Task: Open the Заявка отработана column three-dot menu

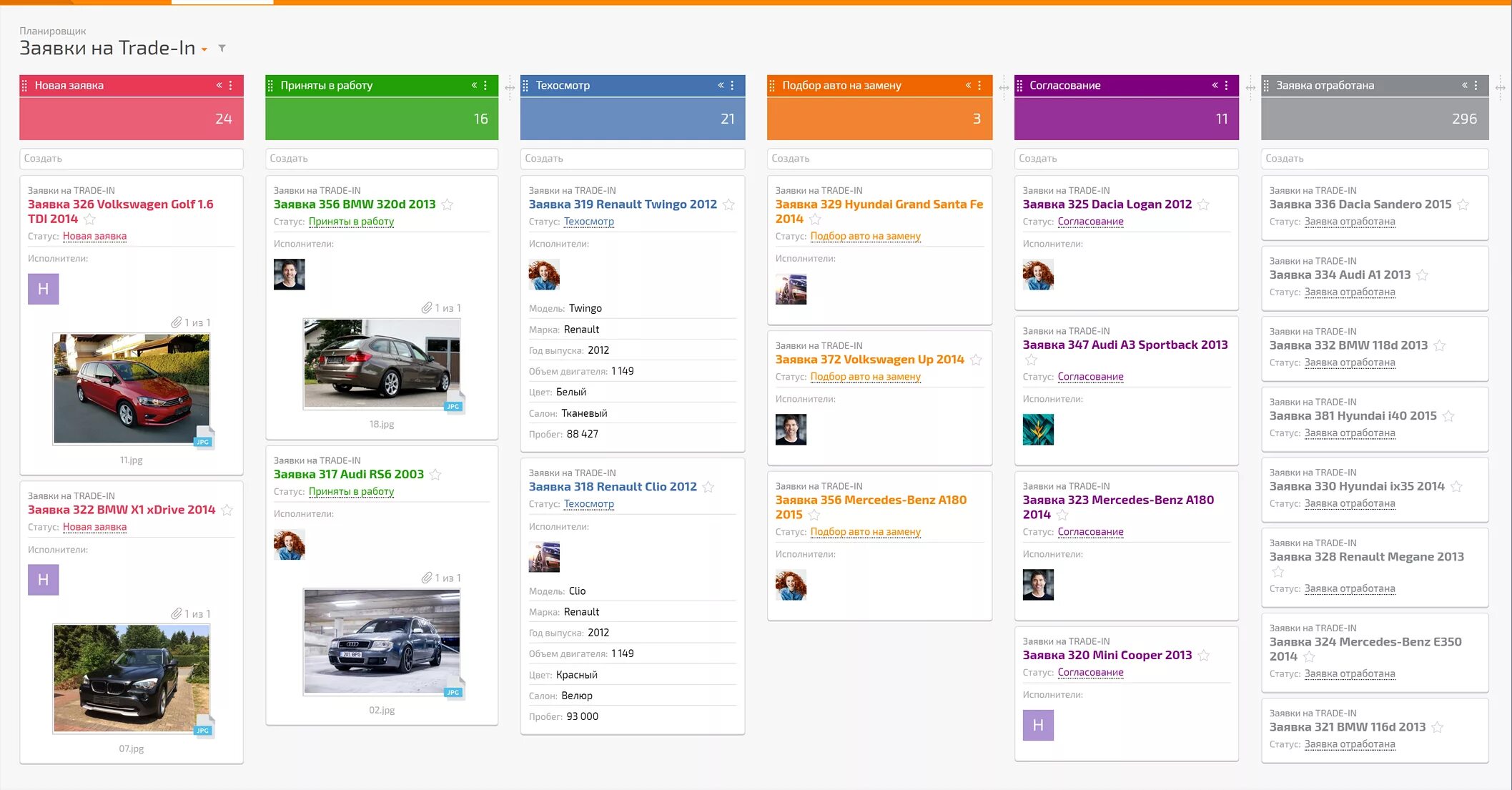Action: [x=1476, y=86]
